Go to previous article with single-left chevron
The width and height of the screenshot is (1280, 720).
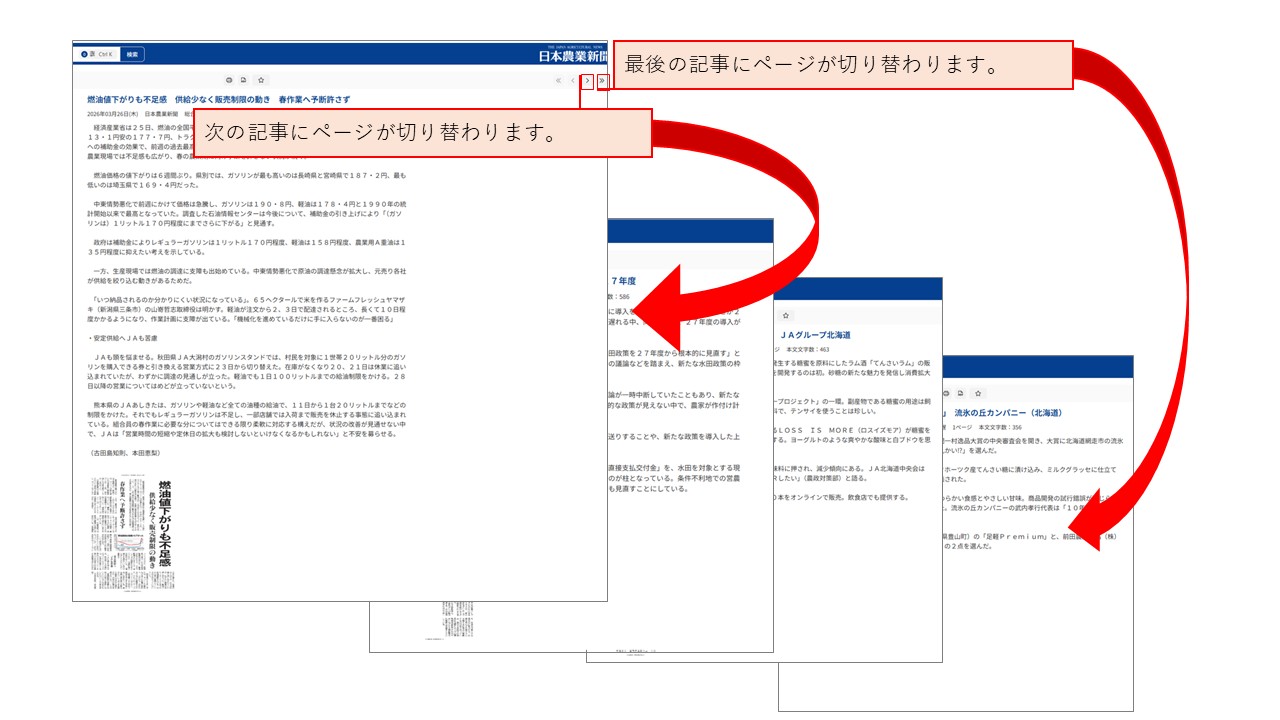(x=573, y=80)
